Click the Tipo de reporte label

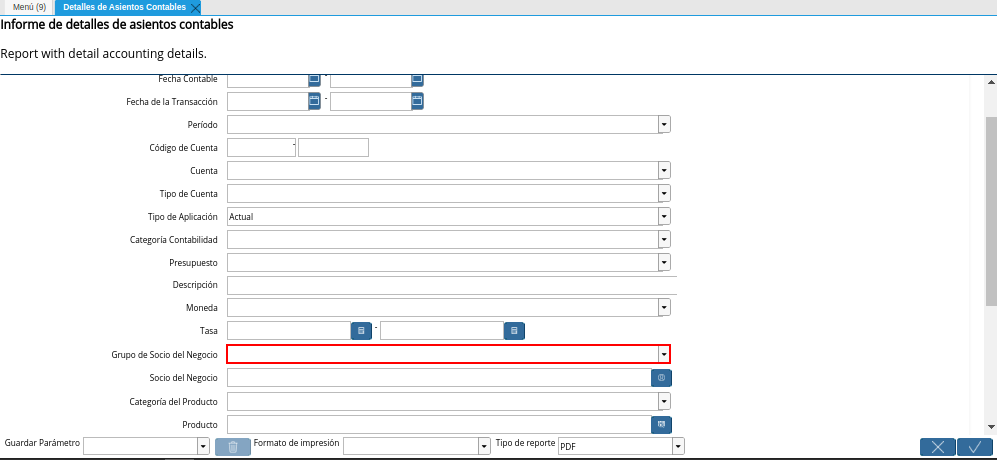525,443
